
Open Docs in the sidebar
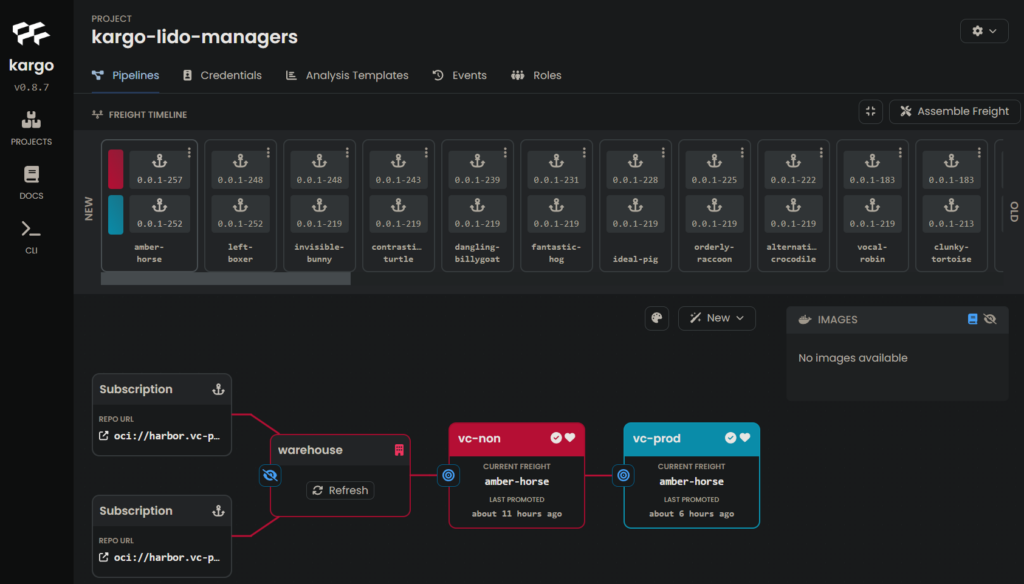pos(31,181)
